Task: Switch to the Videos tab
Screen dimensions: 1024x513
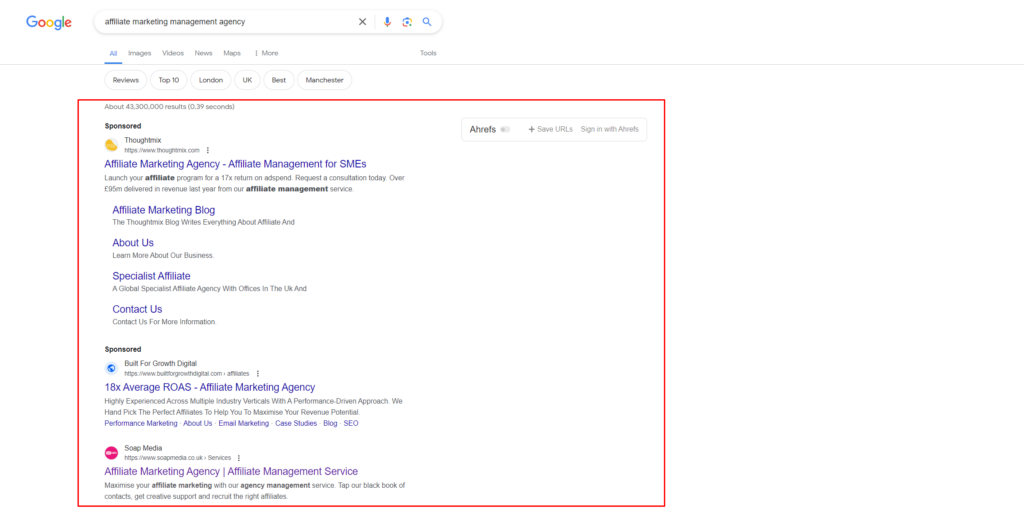Action: click(x=173, y=53)
